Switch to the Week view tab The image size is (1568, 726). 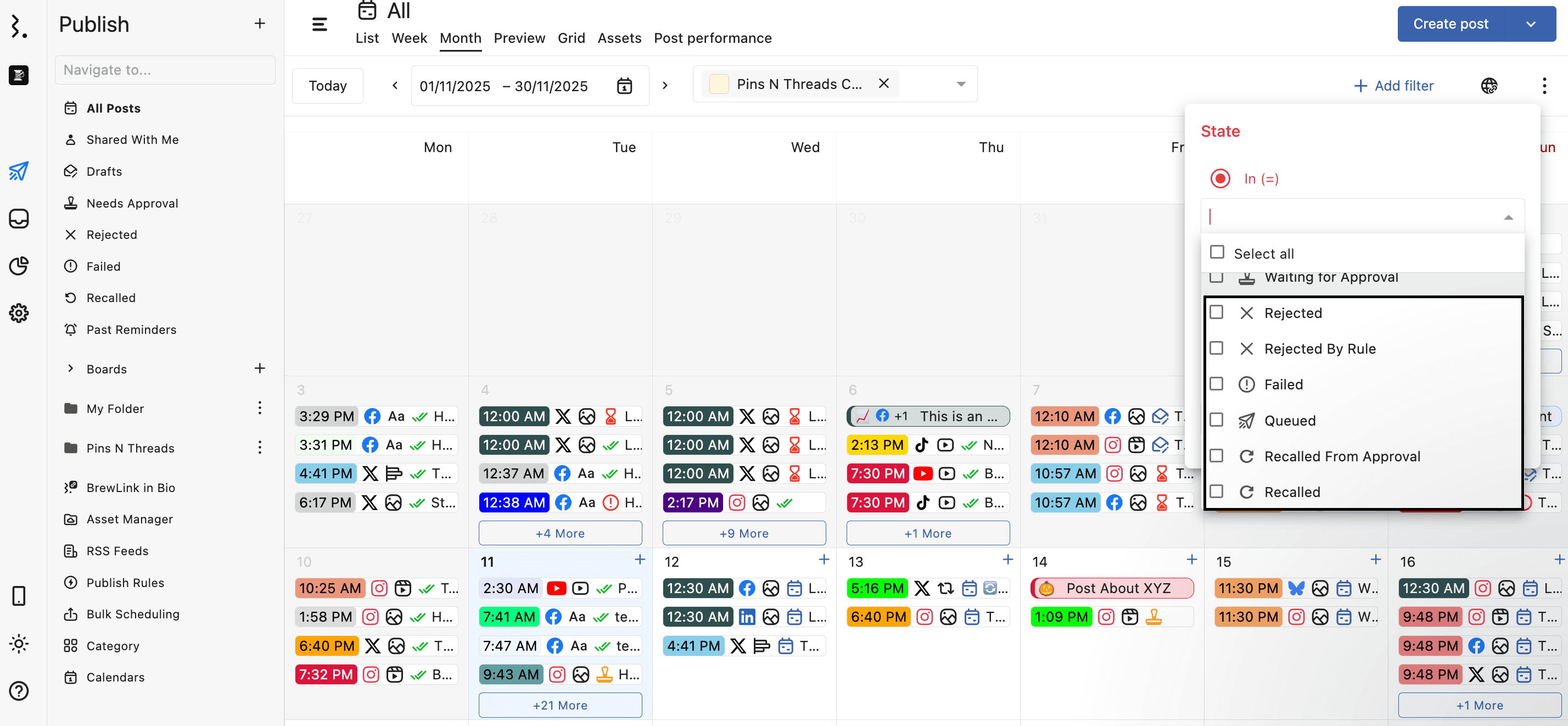(x=408, y=38)
